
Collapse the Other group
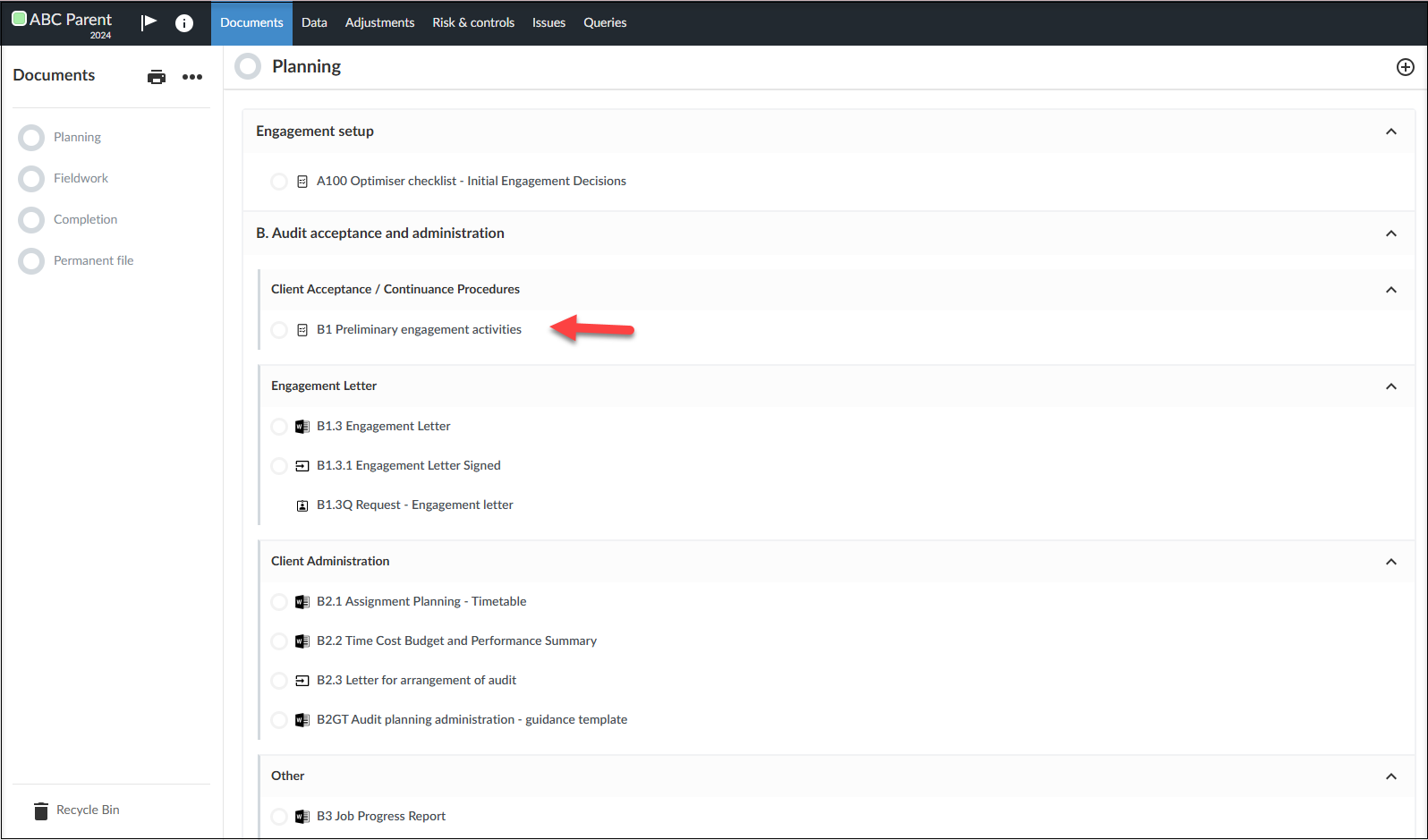[1391, 776]
